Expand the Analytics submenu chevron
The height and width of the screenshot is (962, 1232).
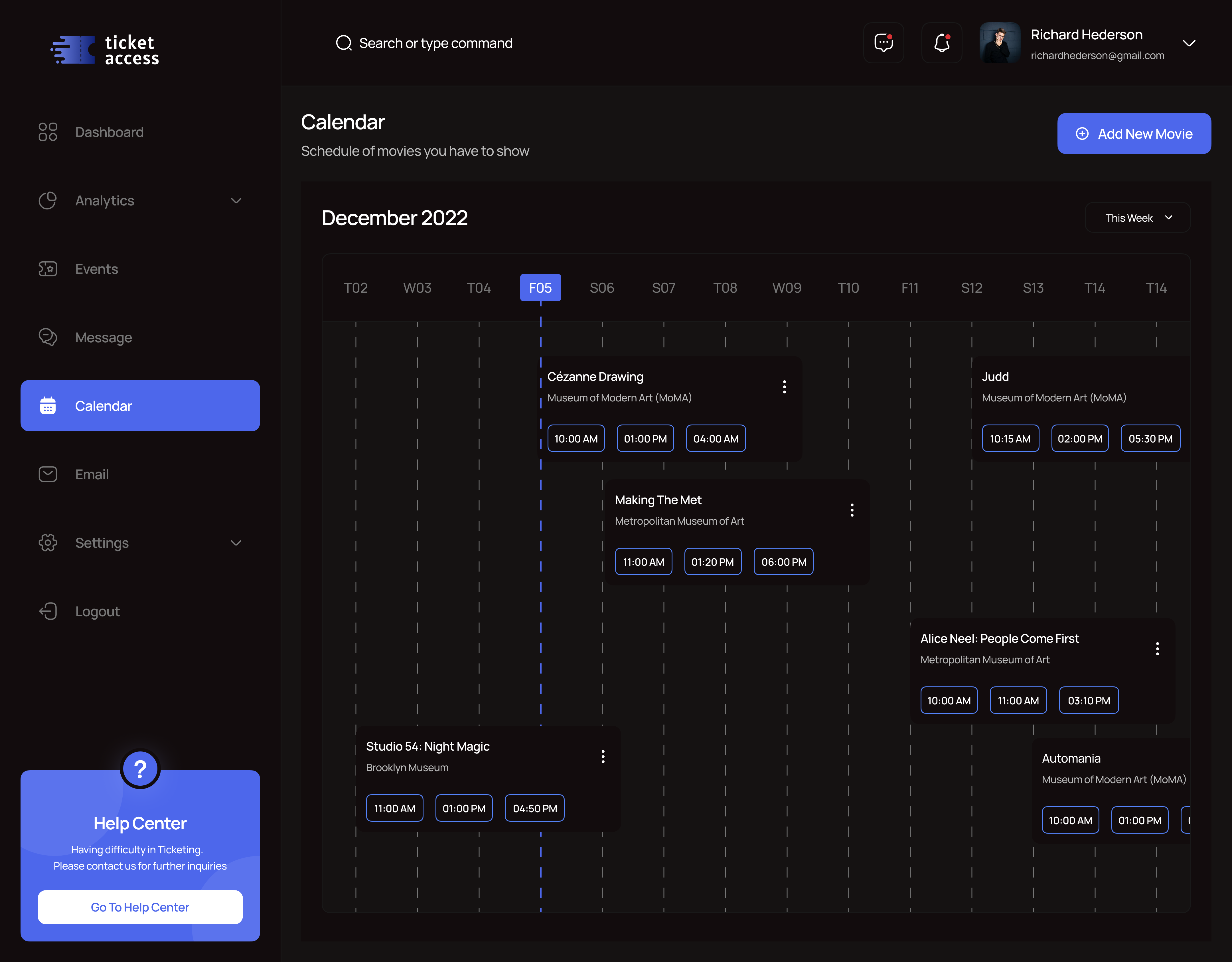coord(236,200)
